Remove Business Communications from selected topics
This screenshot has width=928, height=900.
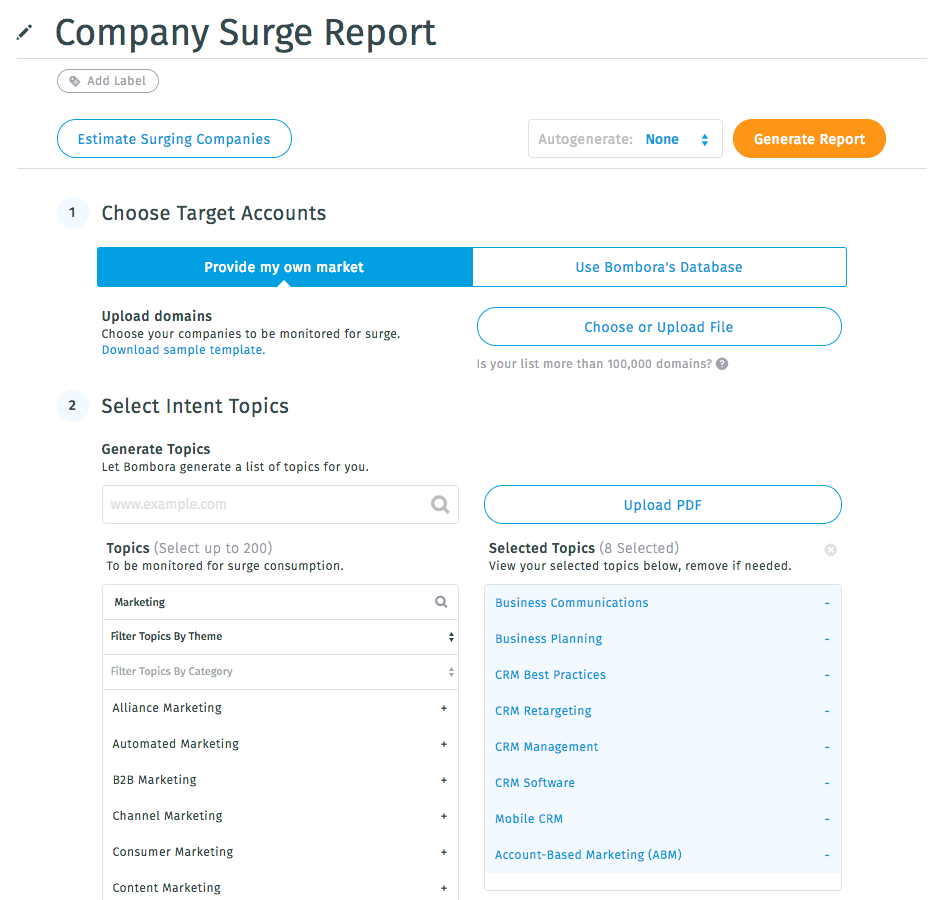827,603
